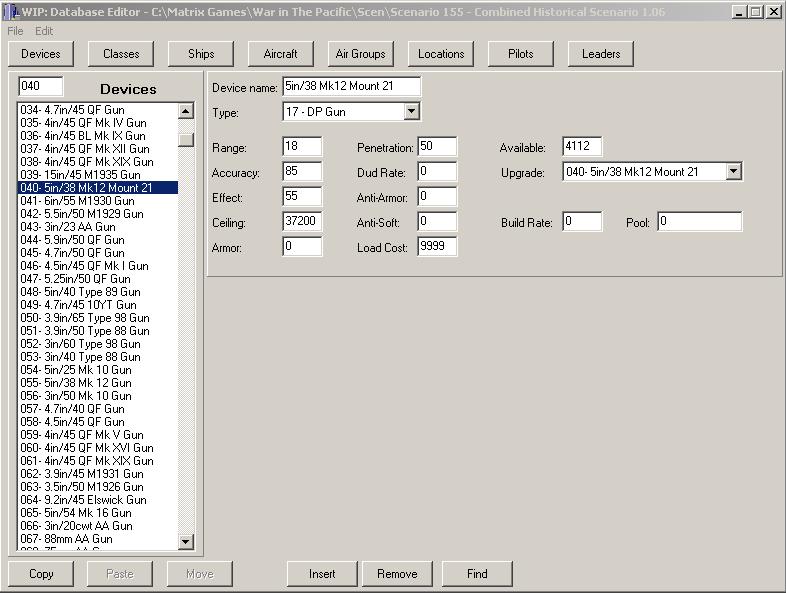This screenshot has width=786, height=593.
Task: Open the File menu
Action: (x=15, y=31)
